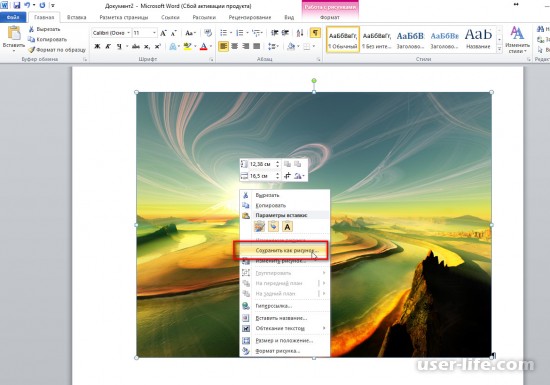
Task: Choose Вставить название in context menu
Action: click(284, 318)
